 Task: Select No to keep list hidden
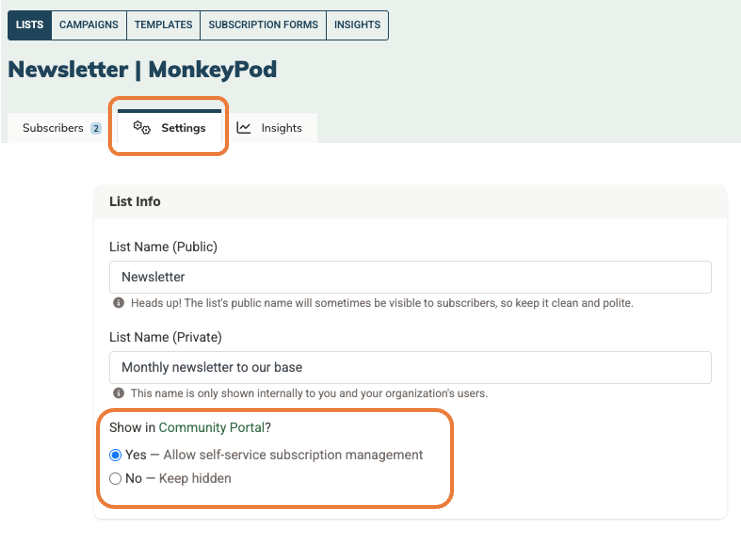(115, 479)
